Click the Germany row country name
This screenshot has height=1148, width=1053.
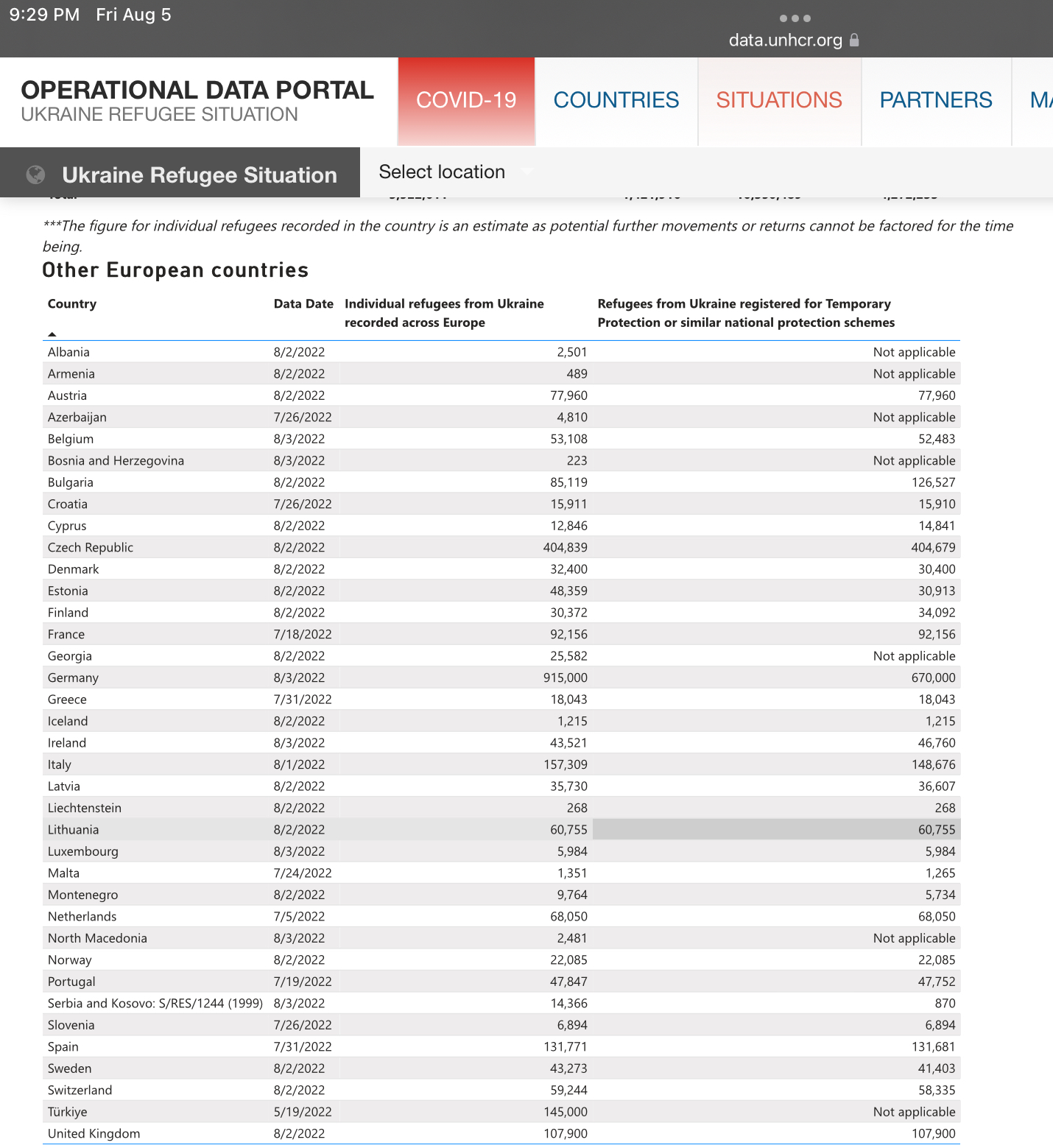(x=73, y=678)
